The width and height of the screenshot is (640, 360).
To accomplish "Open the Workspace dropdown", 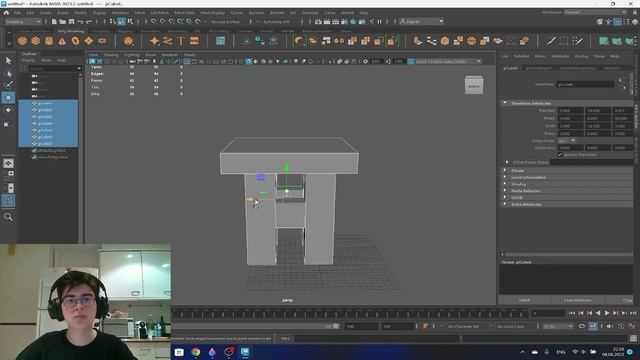I will point(595,12).
